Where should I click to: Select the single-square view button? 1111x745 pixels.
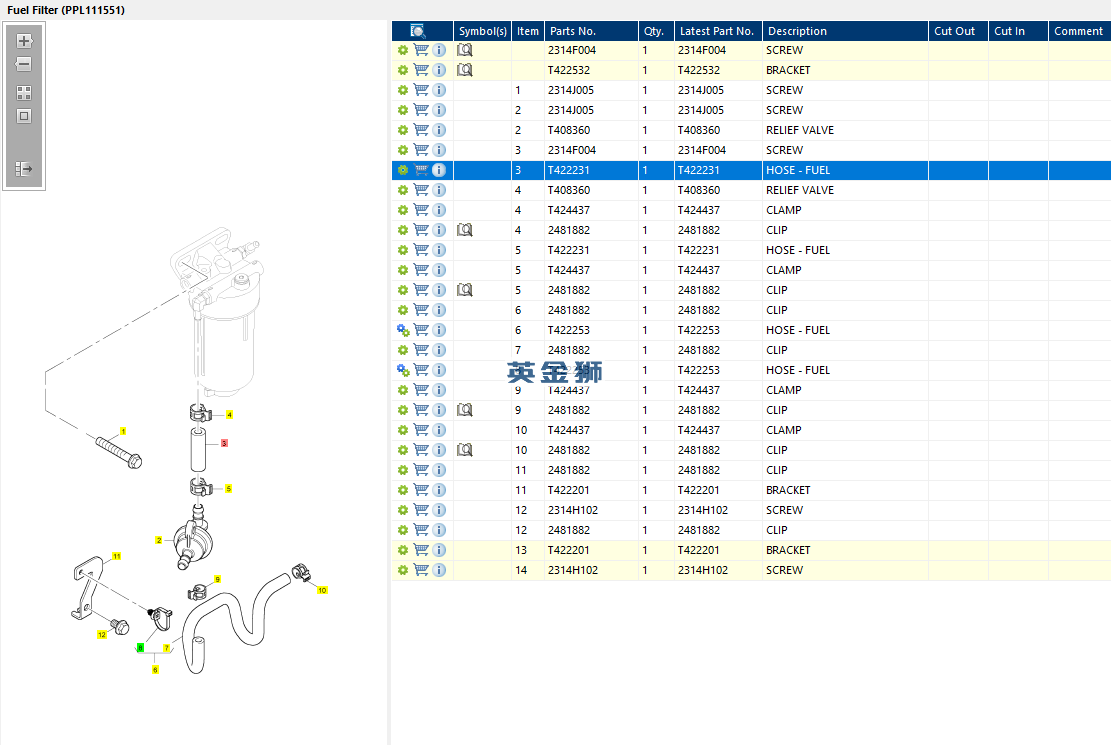click(24, 116)
